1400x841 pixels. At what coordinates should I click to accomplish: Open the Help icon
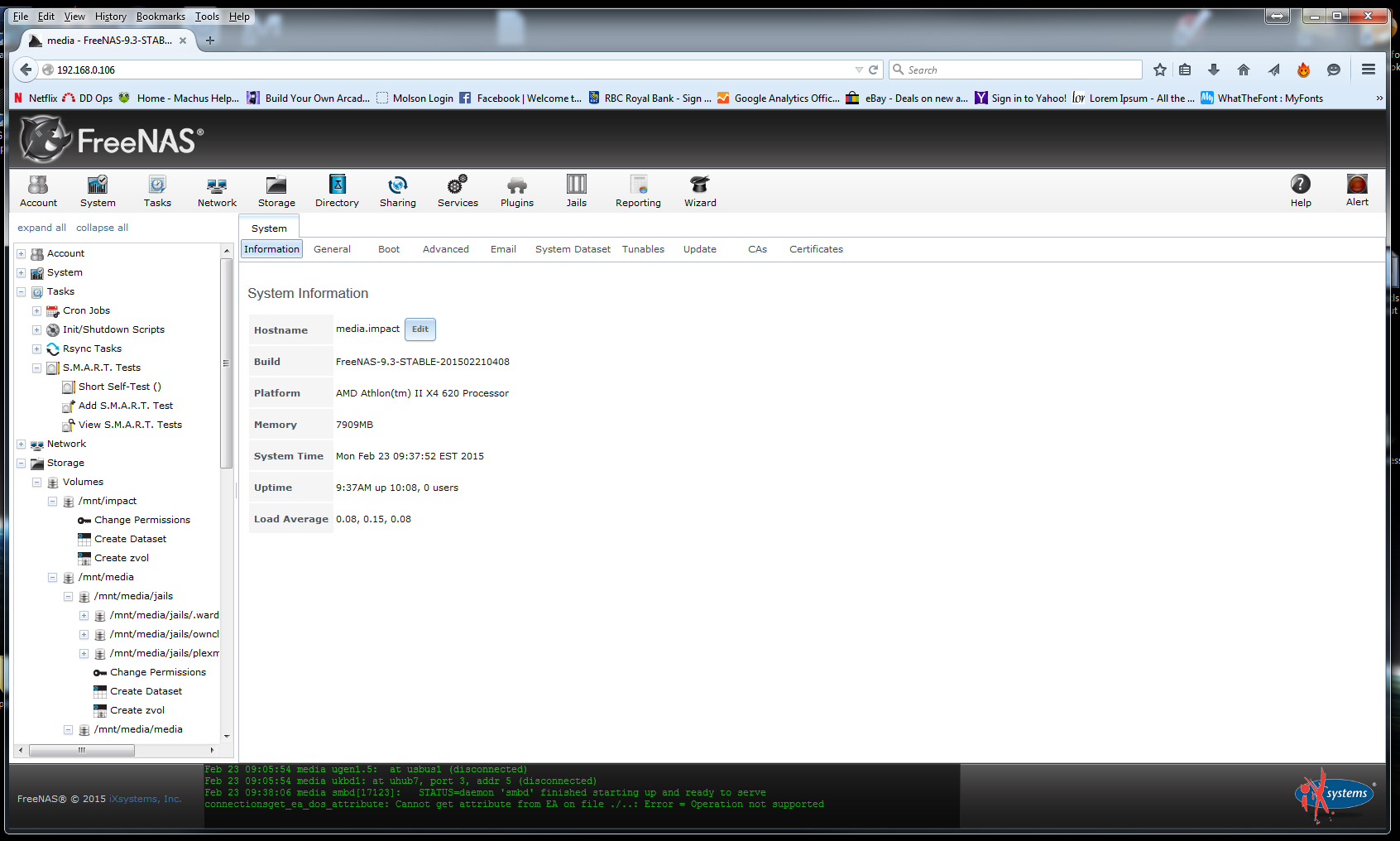click(1301, 191)
